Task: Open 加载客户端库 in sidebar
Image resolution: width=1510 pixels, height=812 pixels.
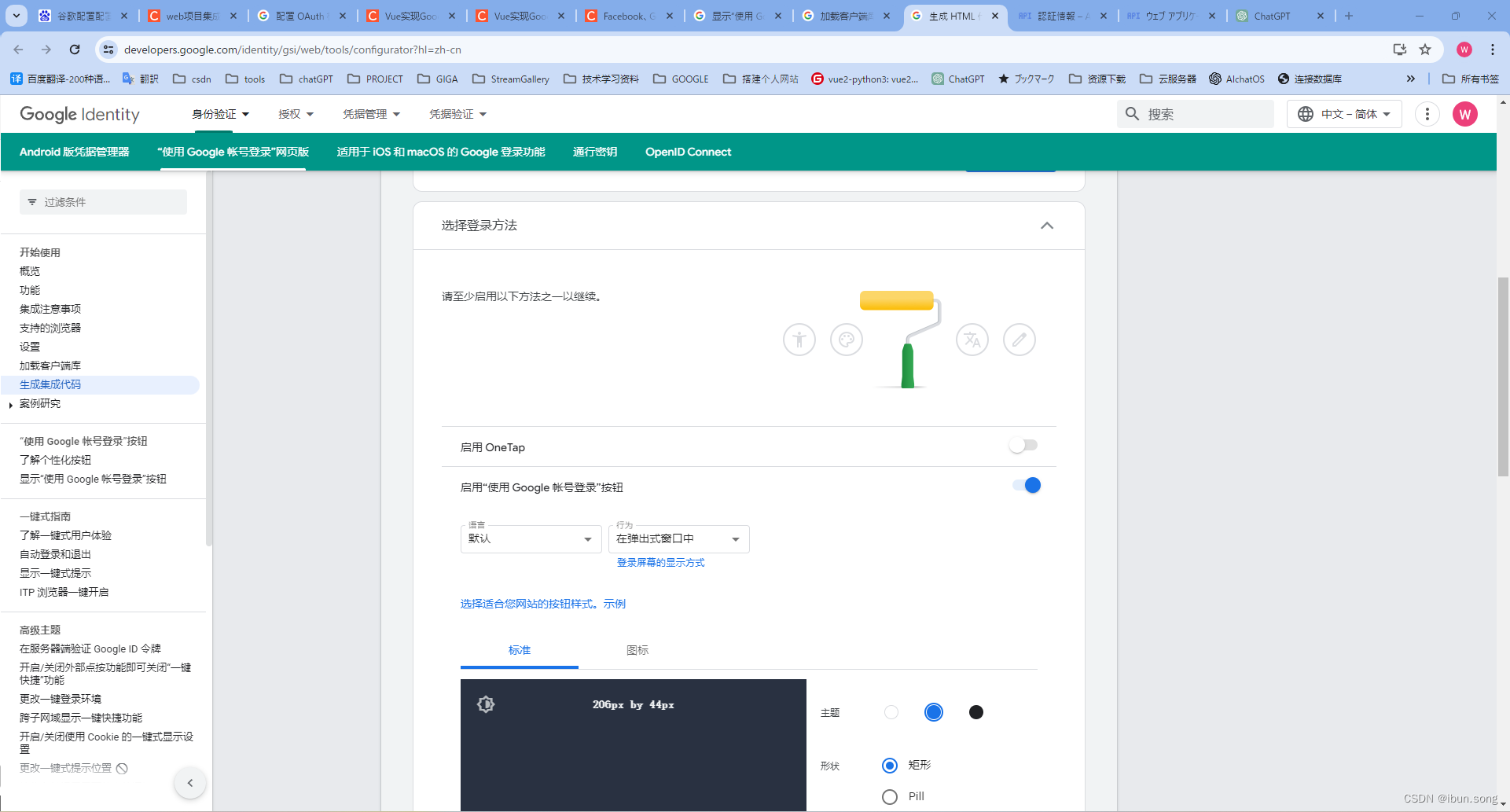Action: [50, 366]
